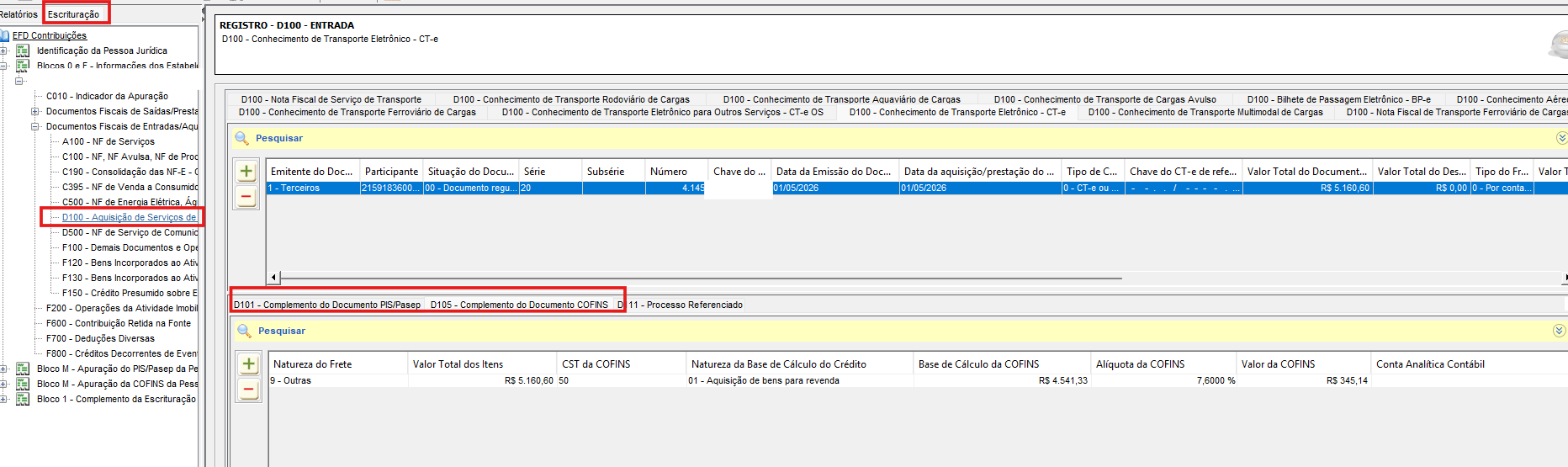
Task: Select D500 - NF de Serviço de Comunicação
Action: click(x=130, y=232)
